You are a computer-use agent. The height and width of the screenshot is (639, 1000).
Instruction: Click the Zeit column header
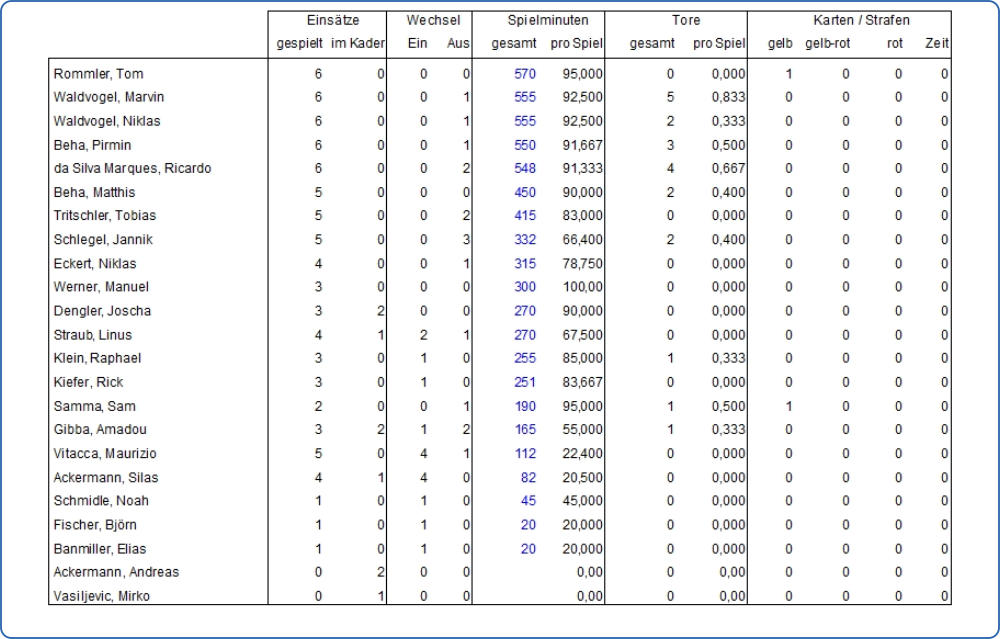click(937, 44)
